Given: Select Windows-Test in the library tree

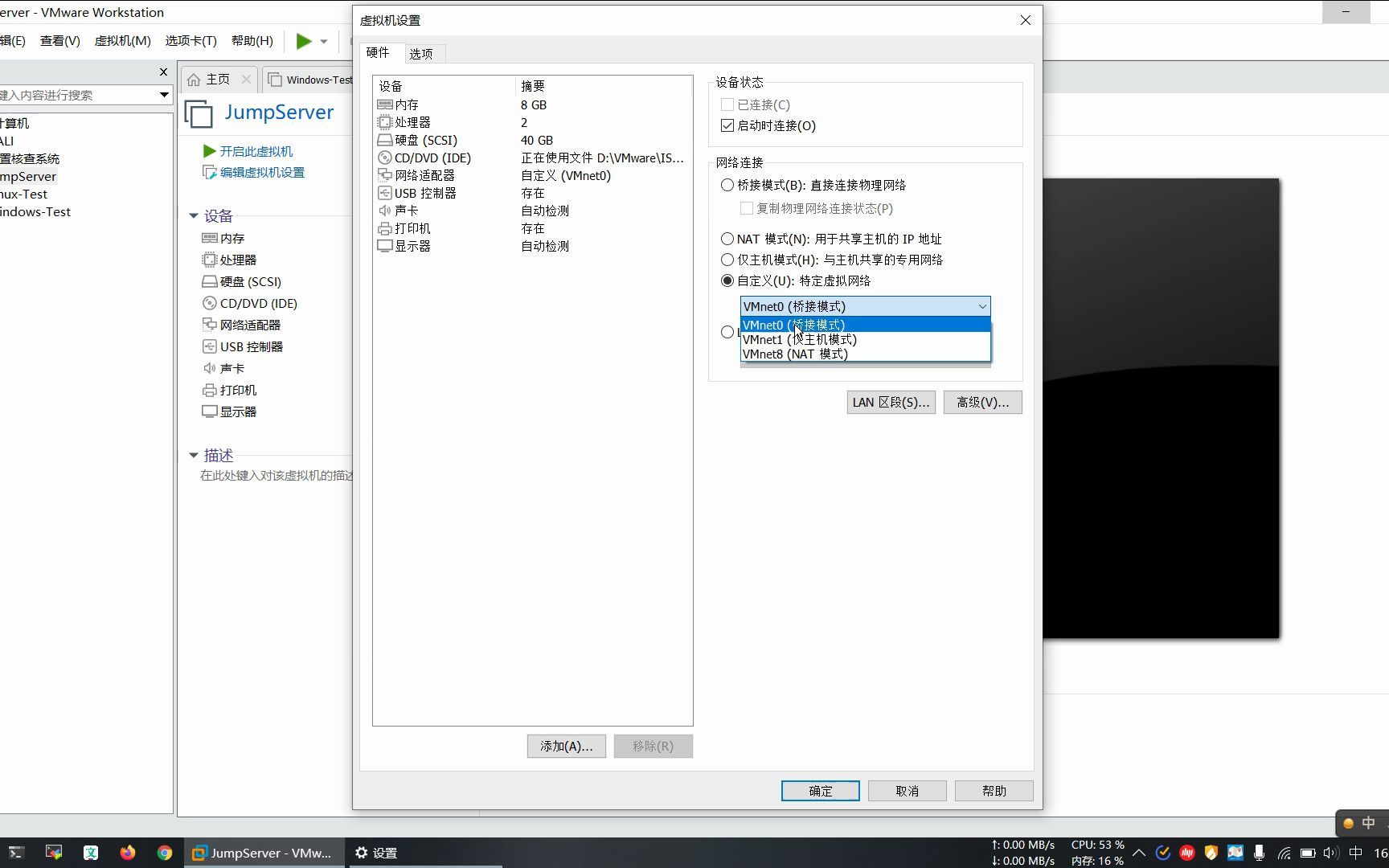Looking at the screenshot, I should [x=35, y=211].
